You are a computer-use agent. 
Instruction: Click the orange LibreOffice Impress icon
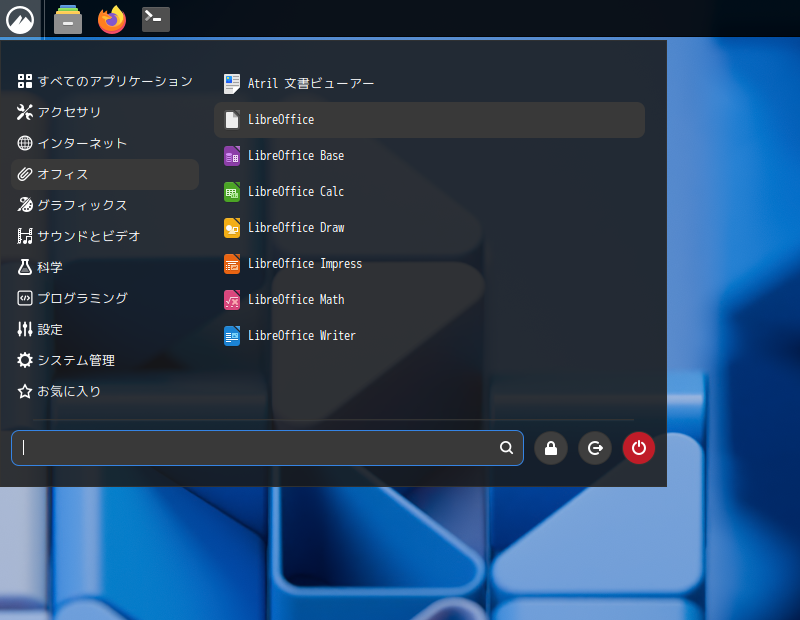point(232,264)
